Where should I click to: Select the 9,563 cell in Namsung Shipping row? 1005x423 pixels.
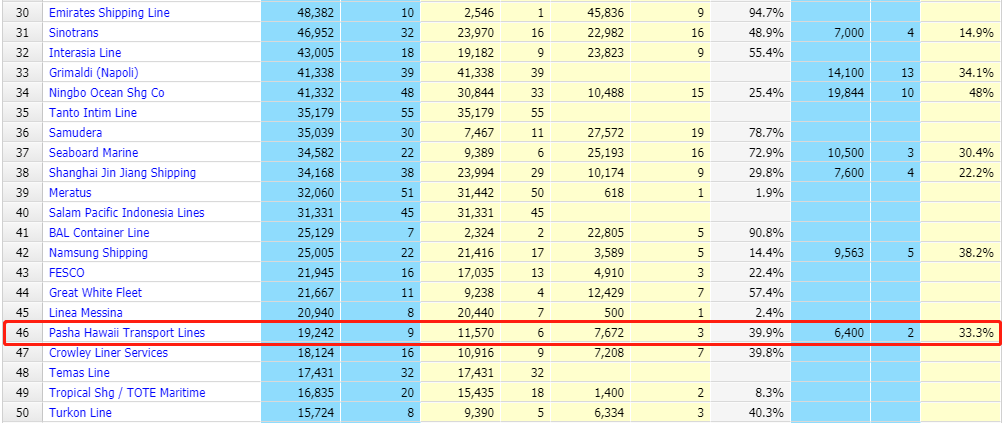830,253
